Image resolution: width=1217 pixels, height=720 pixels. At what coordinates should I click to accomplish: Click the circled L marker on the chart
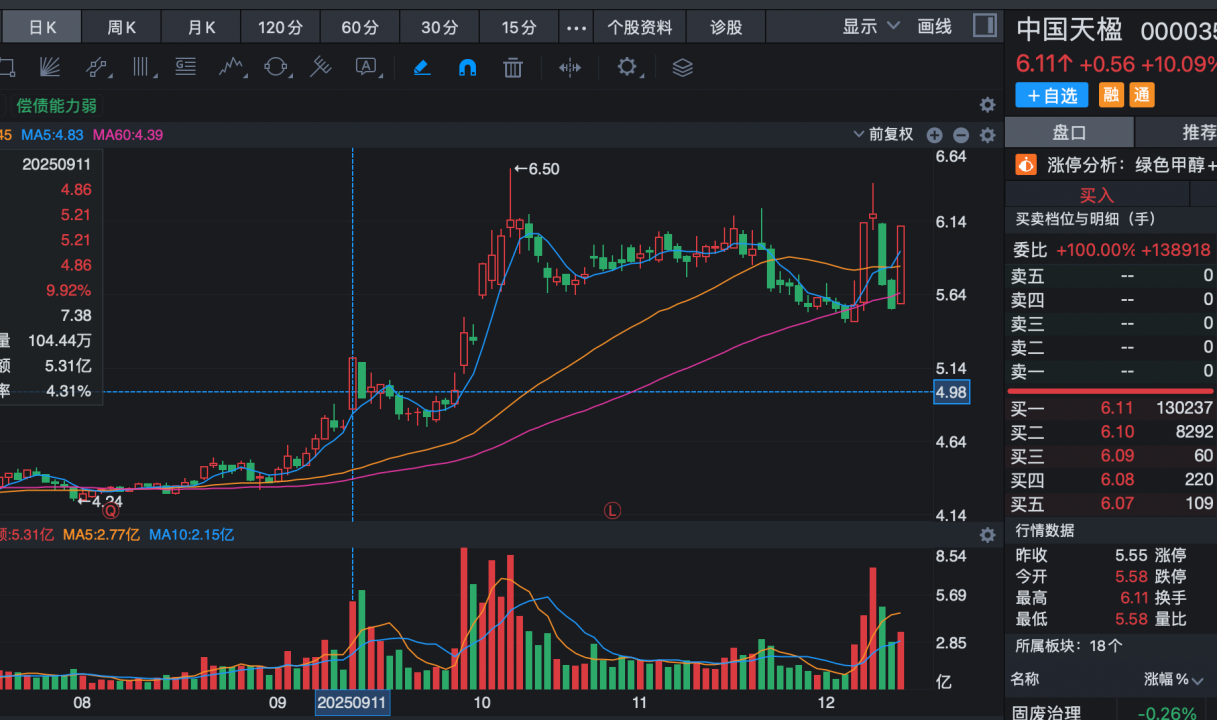(612, 510)
